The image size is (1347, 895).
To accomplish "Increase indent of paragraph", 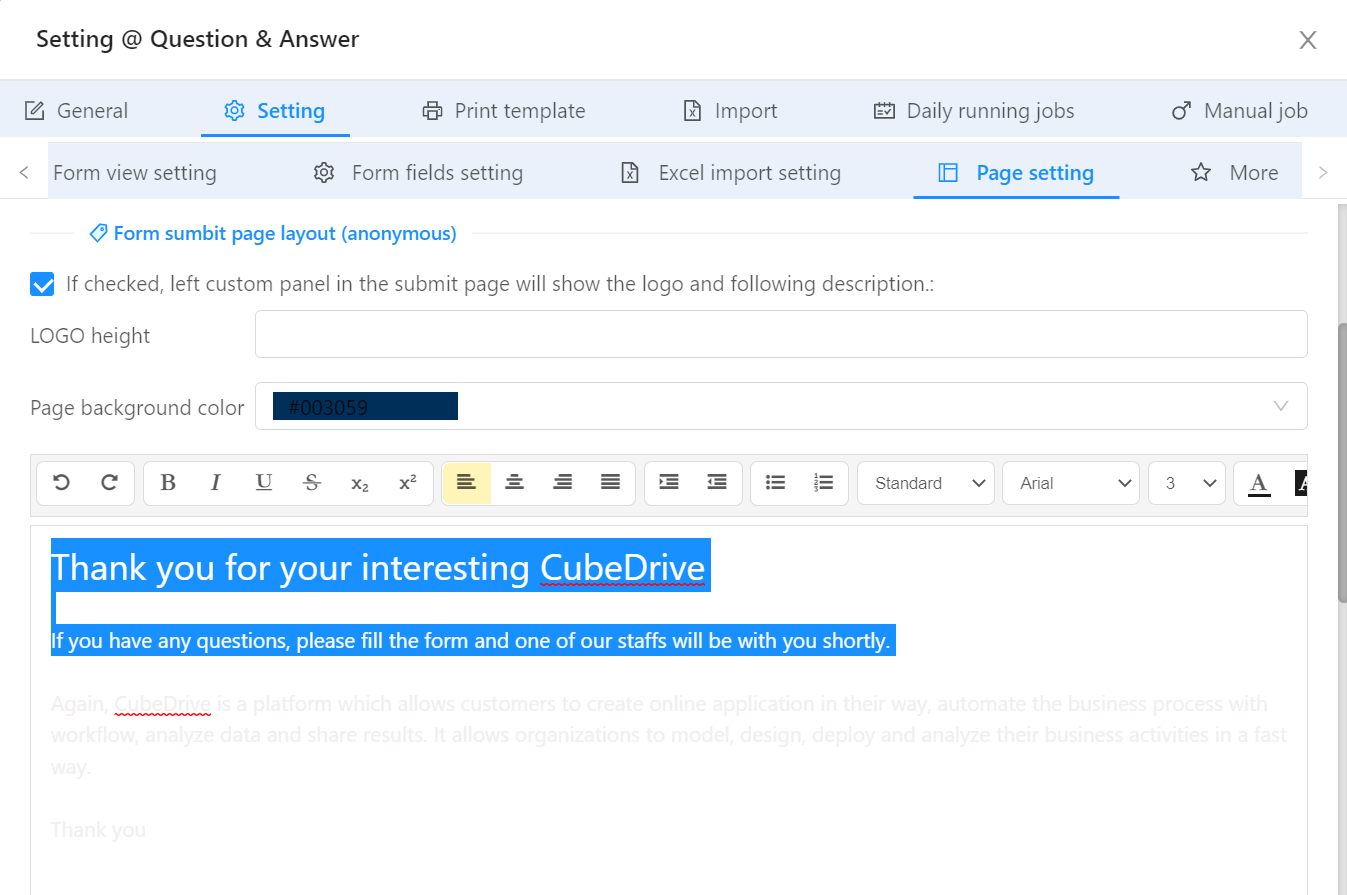I will 669,483.
